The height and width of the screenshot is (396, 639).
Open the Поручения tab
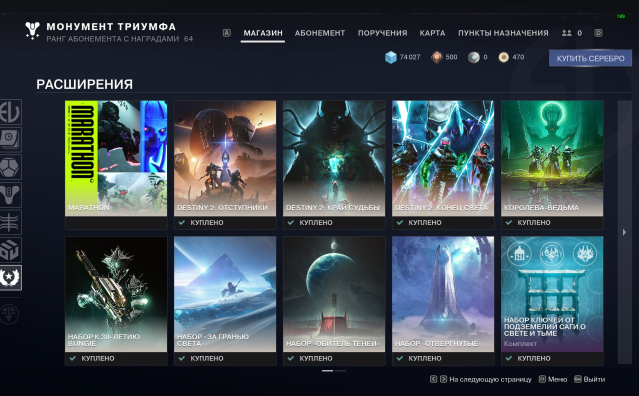pos(382,33)
